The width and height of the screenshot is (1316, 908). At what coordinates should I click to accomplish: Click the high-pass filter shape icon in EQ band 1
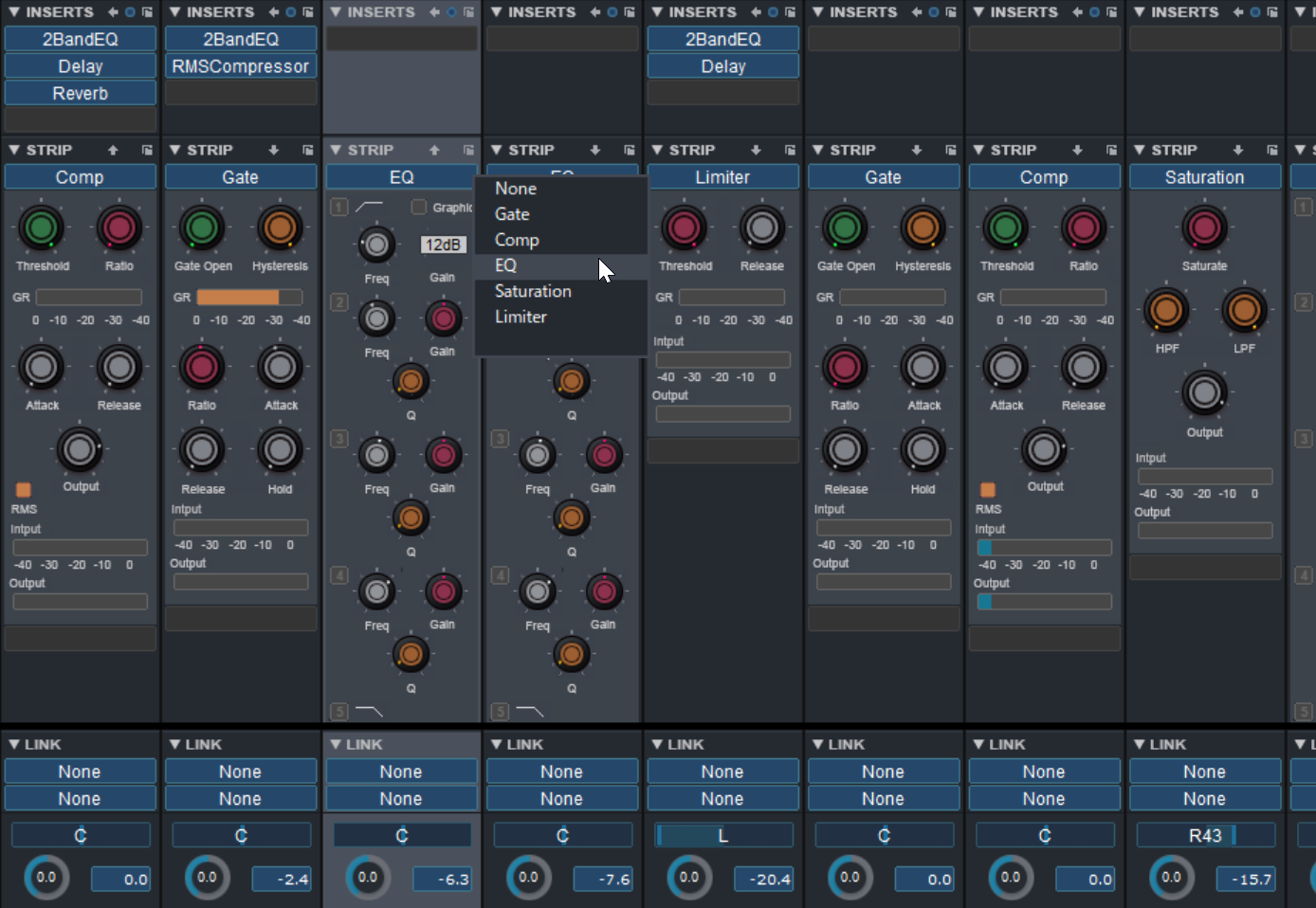click(x=369, y=206)
